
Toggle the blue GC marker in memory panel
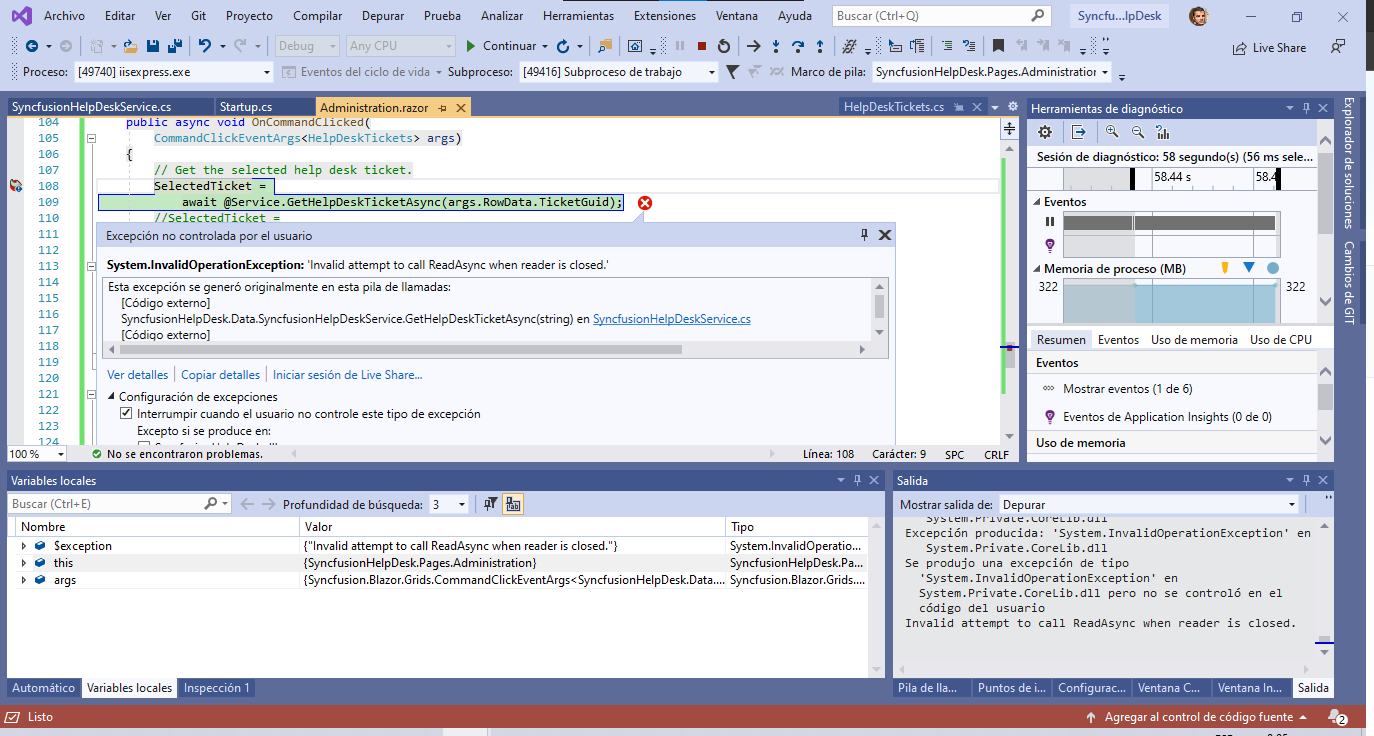pos(1249,267)
